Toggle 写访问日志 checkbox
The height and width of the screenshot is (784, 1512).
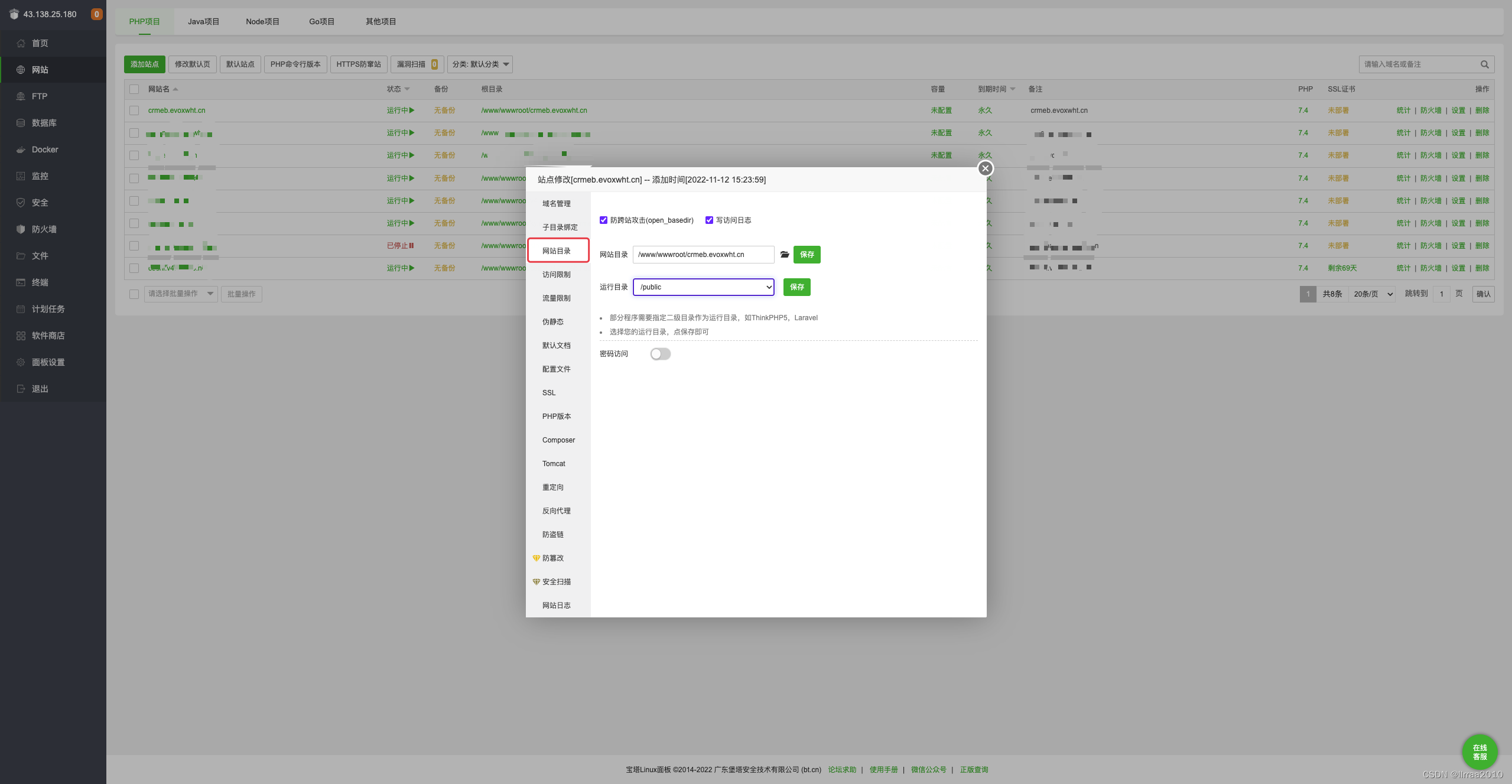coord(709,220)
